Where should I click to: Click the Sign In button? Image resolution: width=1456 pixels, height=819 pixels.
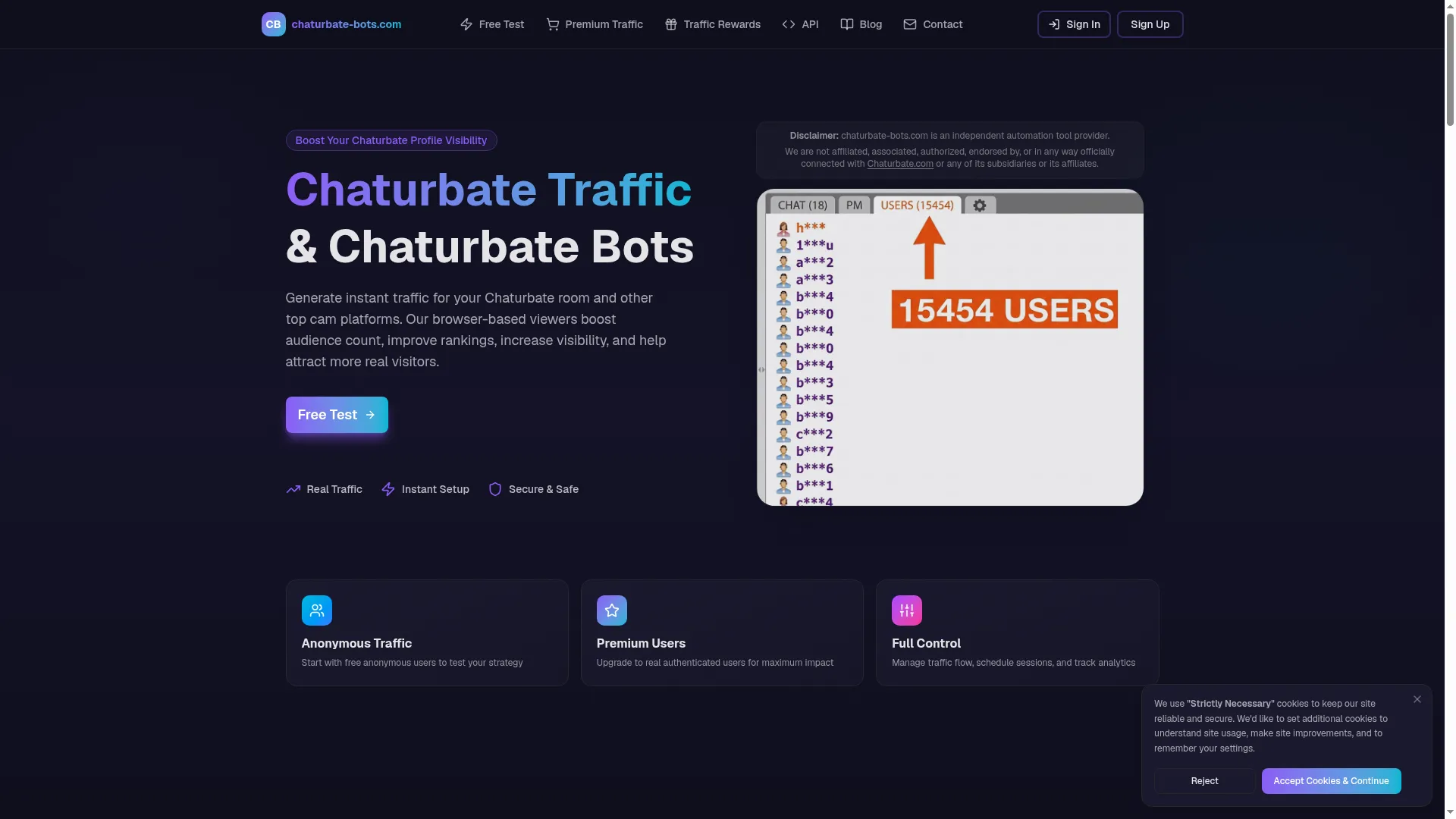(1074, 24)
